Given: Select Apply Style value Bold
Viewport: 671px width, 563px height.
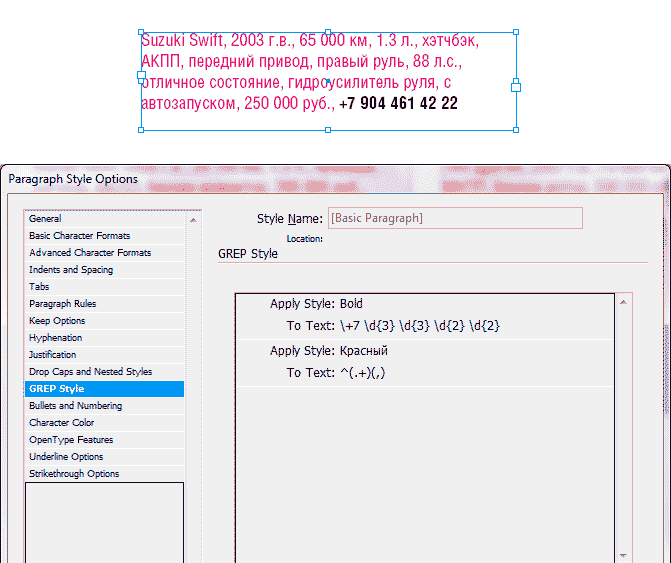Looking at the screenshot, I should tap(351, 304).
